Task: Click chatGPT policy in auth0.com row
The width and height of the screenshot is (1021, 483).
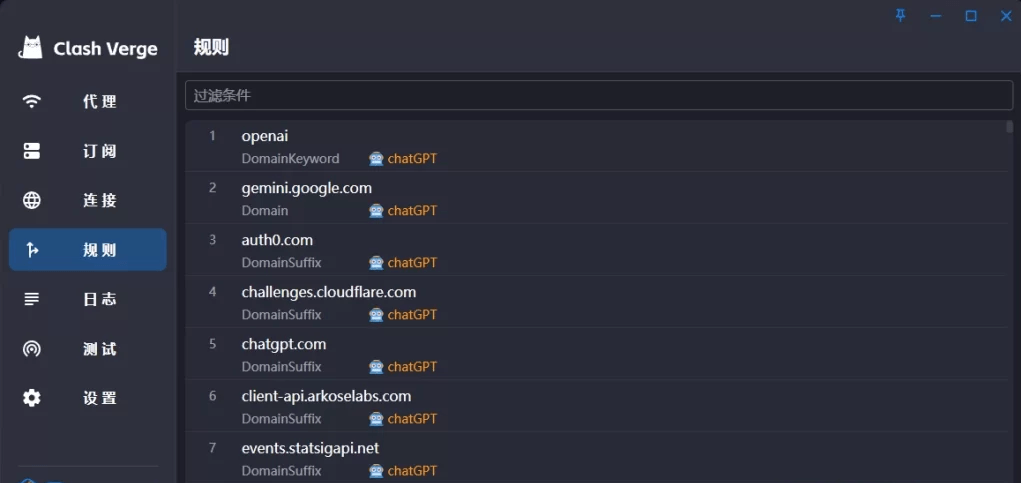Action: (412, 263)
